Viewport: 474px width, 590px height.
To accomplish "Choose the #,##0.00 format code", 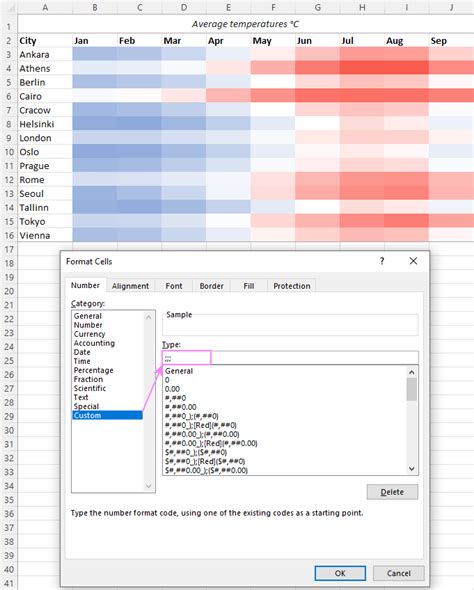I will pos(284,407).
